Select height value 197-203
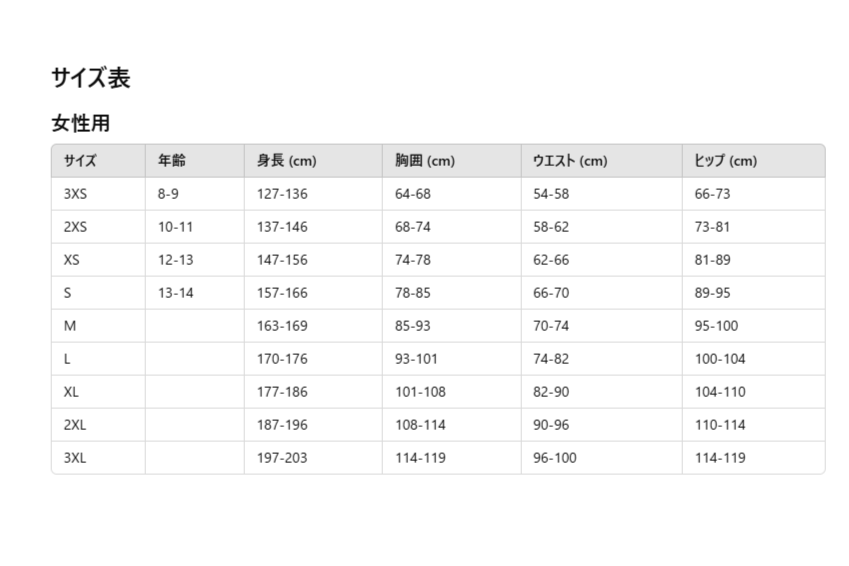Screen dimensions: 849x566 tap(282, 458)
